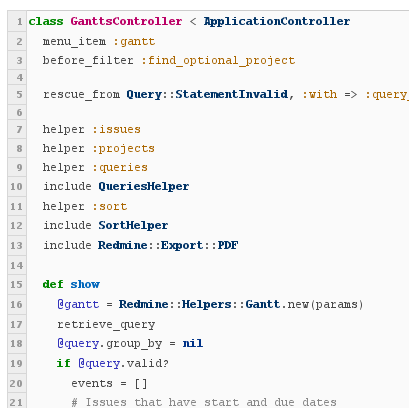Click the :gantt symbol
This screenshot has width=409, height=408.
134,42
